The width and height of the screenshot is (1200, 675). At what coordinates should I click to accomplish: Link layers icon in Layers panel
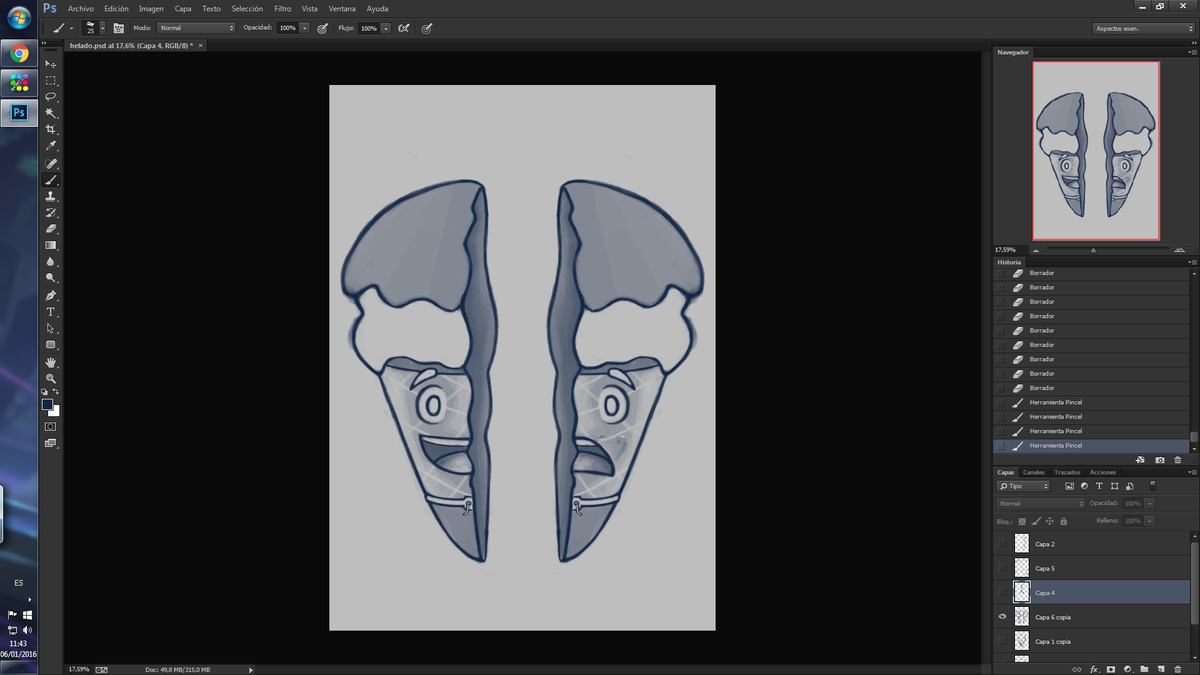[1076, 668]
